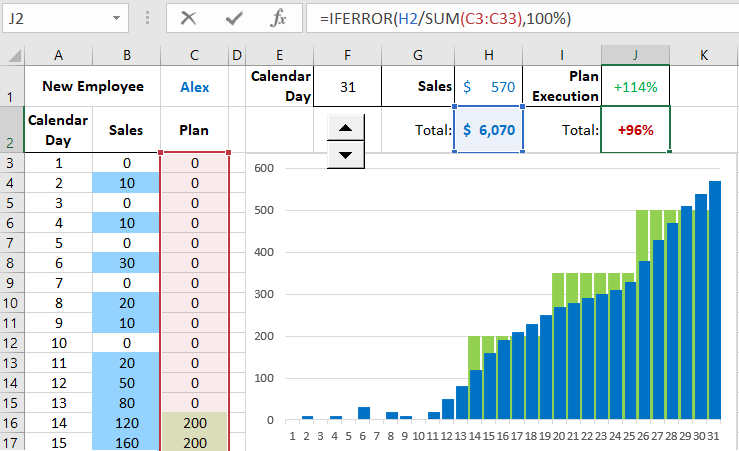The width and height of the screenshot is (739, 451).
Task: Select the Alex employee name cell
Action: coord(194,87)
